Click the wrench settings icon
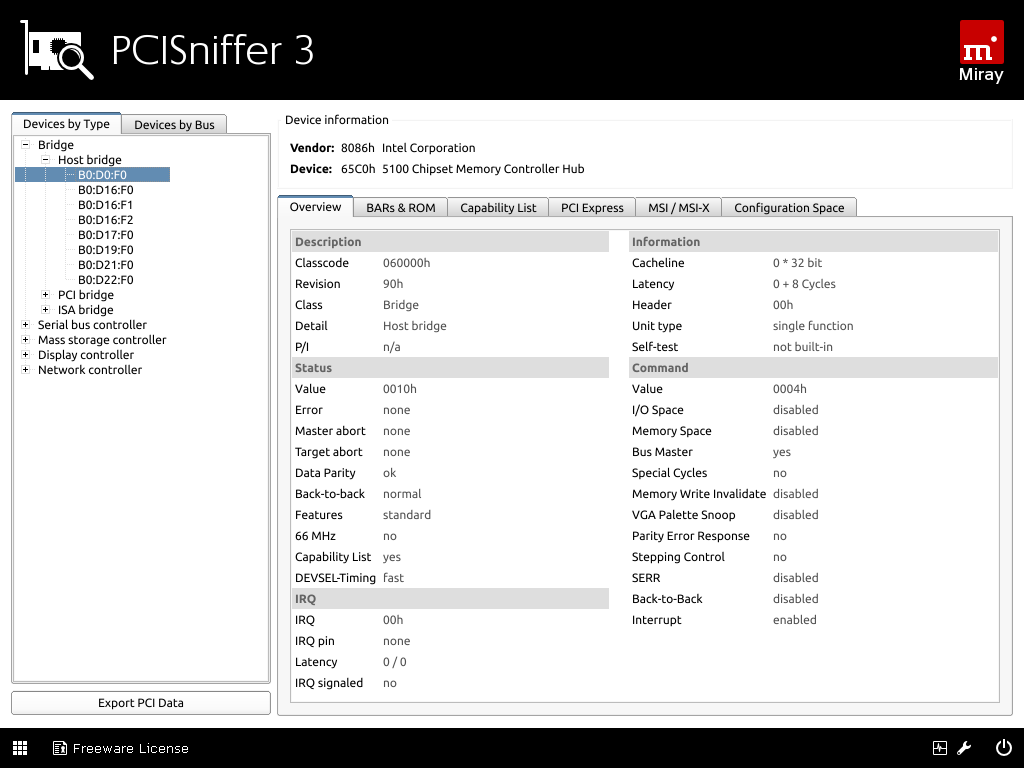This screenshot has height=768, width=1024. click(965, 748)
